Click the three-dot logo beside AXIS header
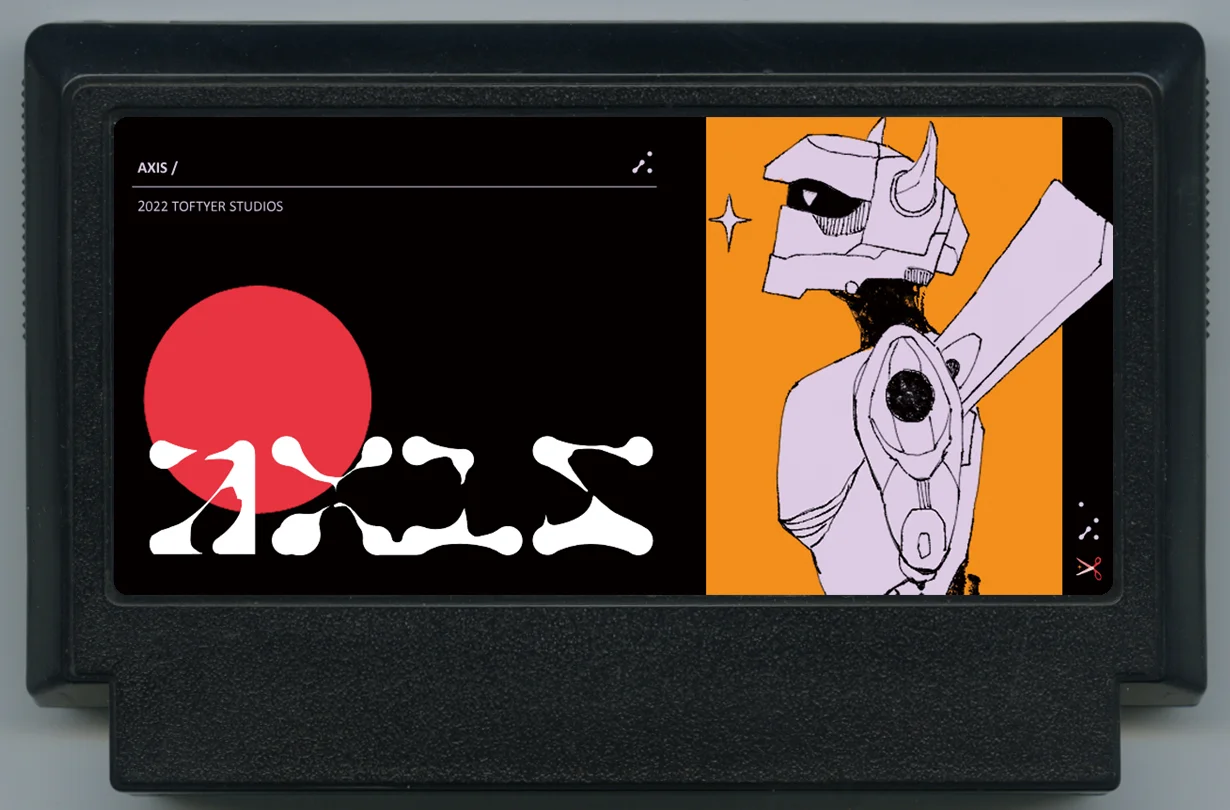The width and height of the screenshot is (1230, 810). coord(643,164)
